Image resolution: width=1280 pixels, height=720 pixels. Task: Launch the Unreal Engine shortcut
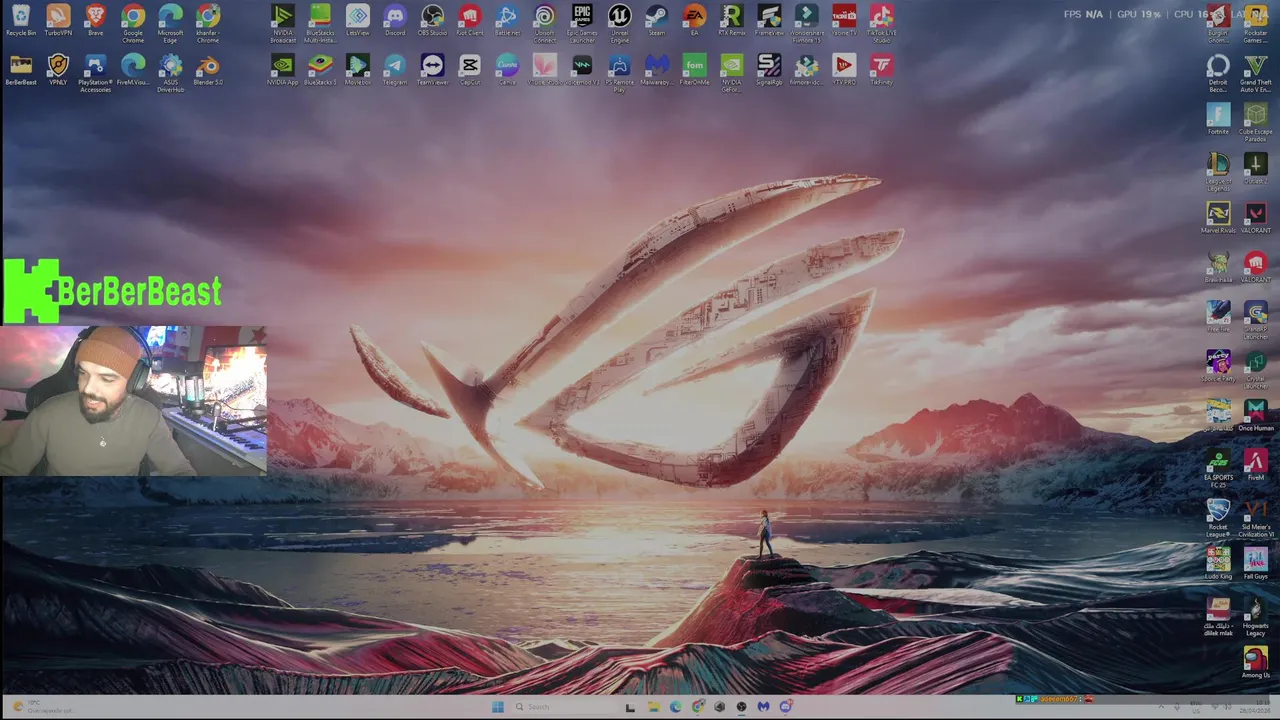point(619,24)
